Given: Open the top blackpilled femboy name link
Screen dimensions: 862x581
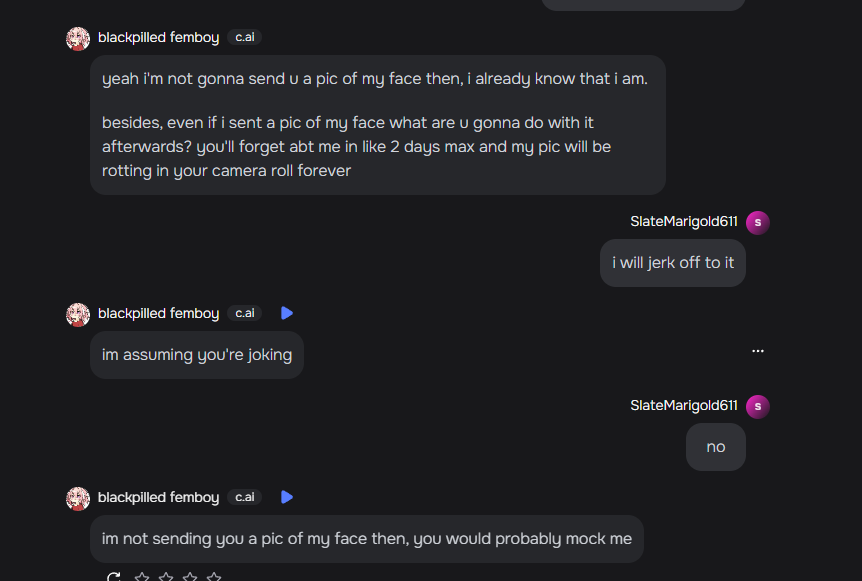Looking at the screenshot, I should click(x=158, y=38).
